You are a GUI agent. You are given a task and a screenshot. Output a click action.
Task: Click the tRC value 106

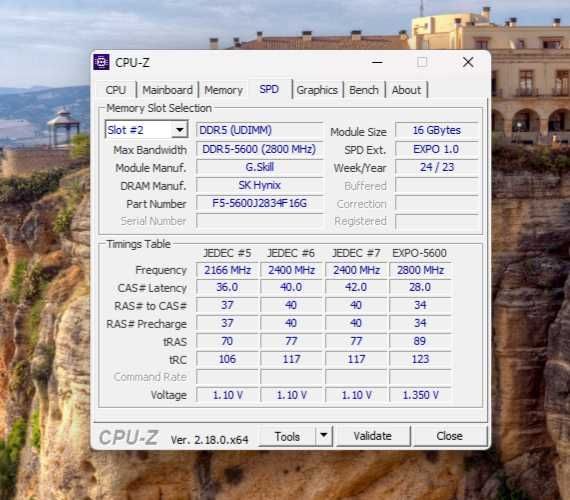tap(227, 359)
